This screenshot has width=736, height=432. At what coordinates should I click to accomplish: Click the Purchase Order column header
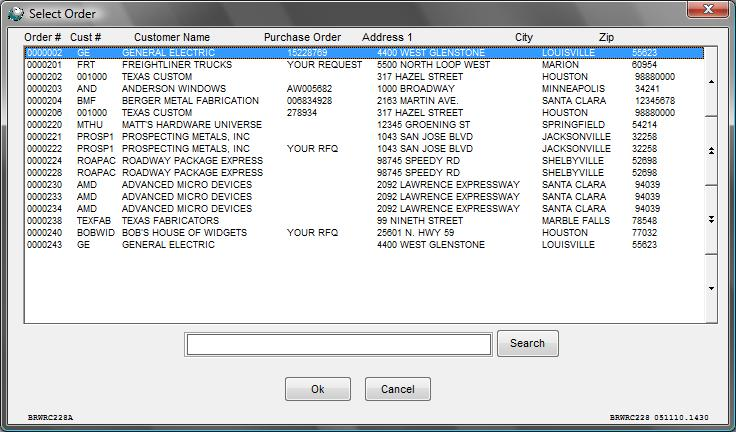click(302, 37)
